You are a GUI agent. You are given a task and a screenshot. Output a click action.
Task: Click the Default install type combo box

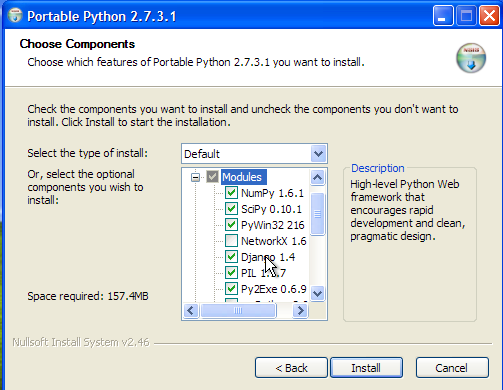(x=254, y=154)
